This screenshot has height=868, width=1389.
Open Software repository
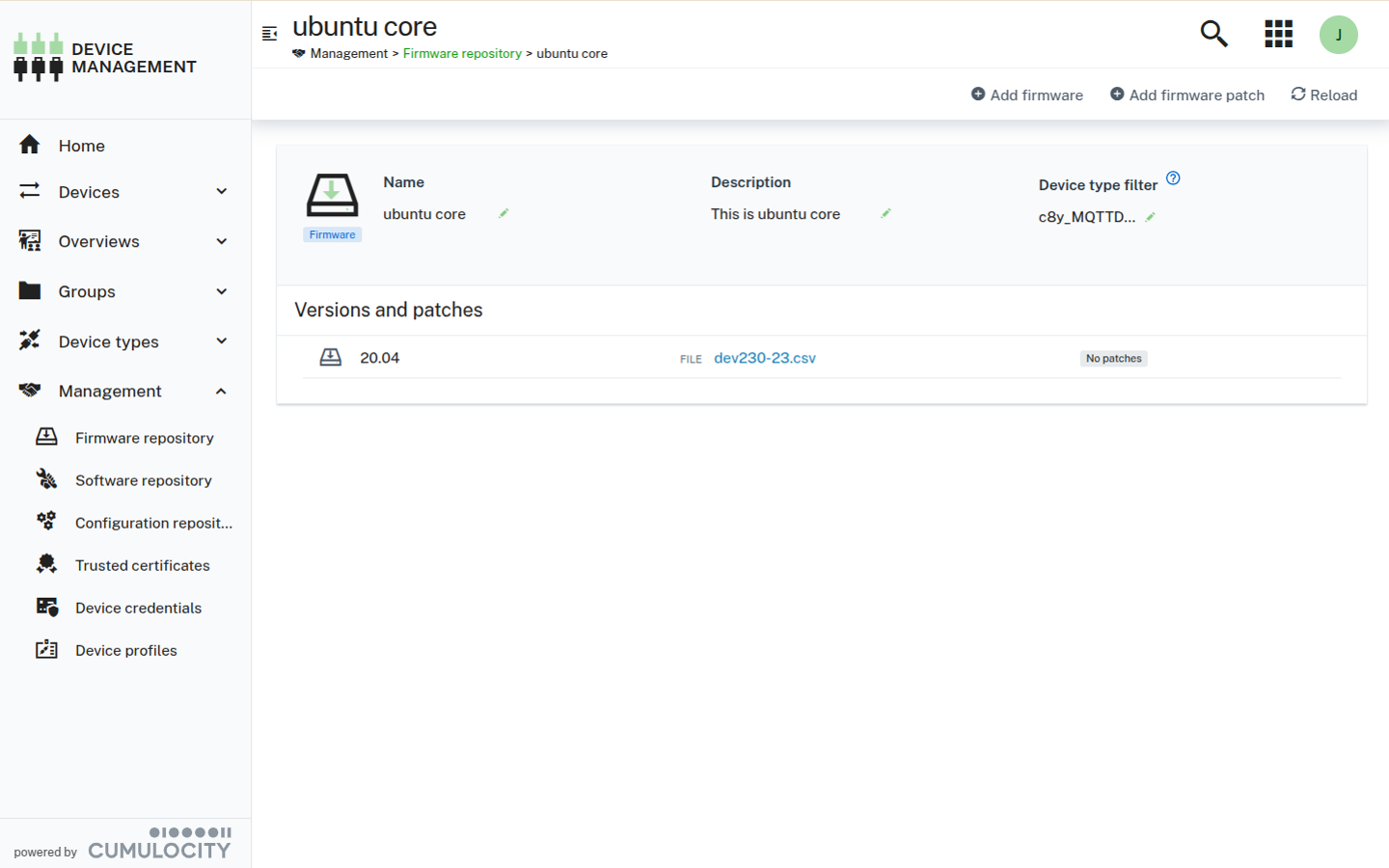pyautogui.click(x=143, y=480)
